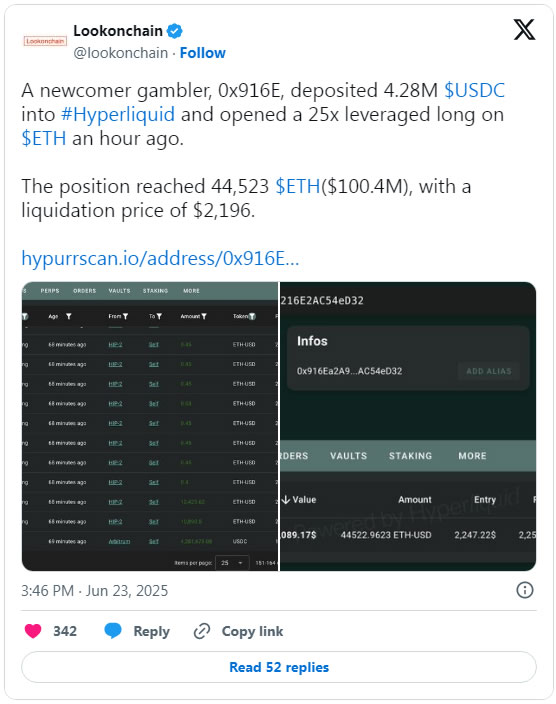Like the tweet with the heart icon

(x=33, y=631)
